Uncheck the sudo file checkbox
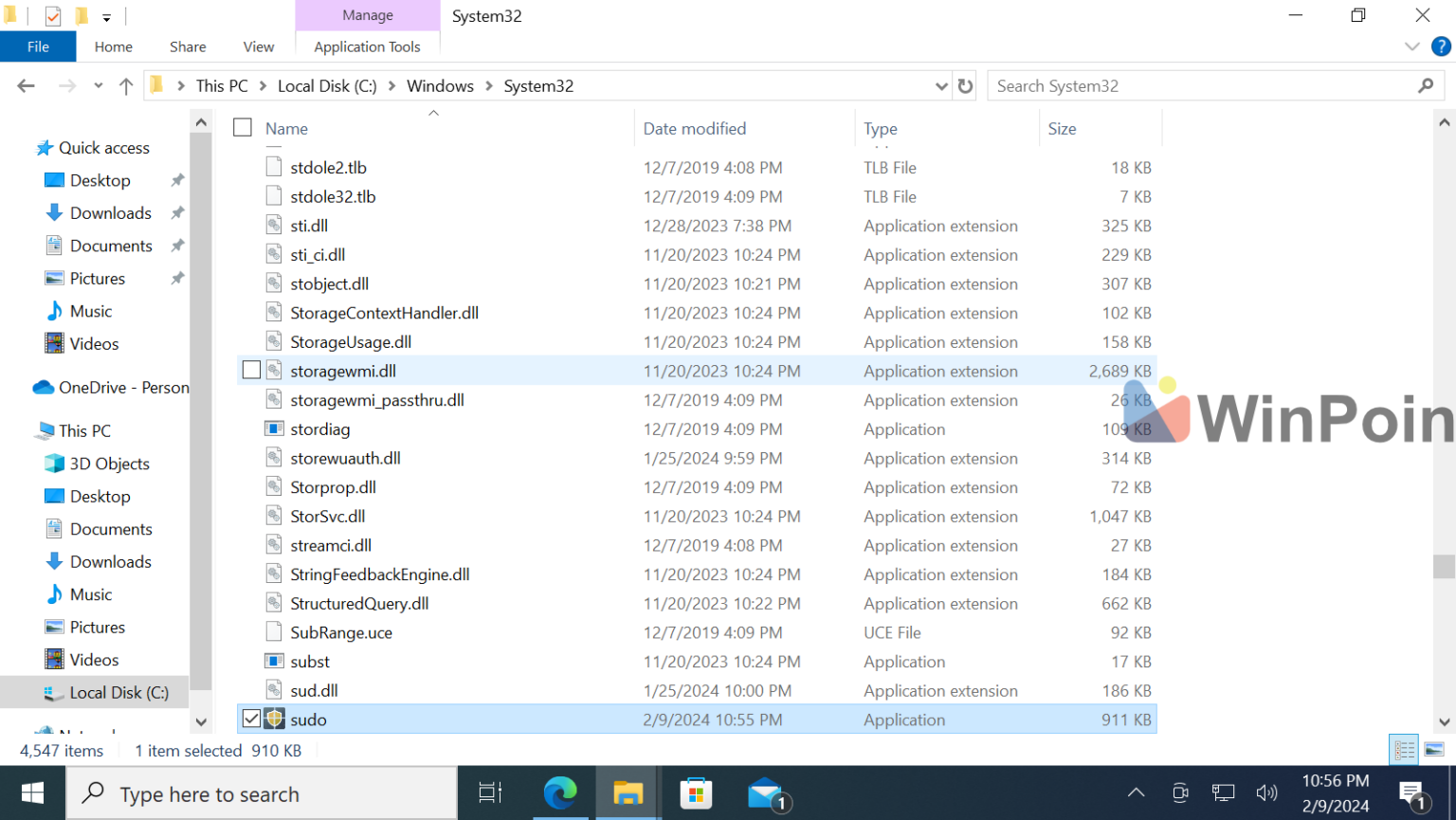Viewport: 1456px width, 820px height. click(x=250, y=719)
